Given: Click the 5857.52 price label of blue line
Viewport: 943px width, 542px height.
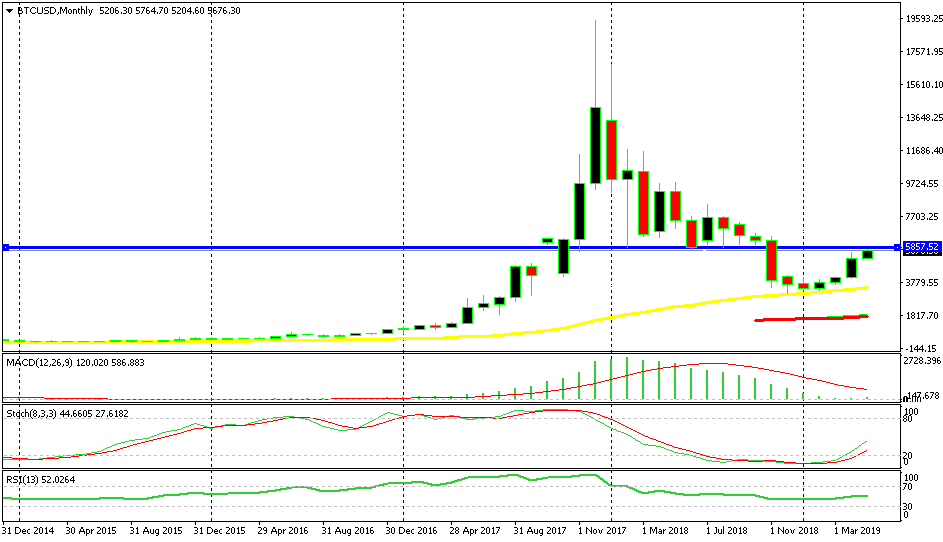Looking at the screenshot, I should 921,247.
